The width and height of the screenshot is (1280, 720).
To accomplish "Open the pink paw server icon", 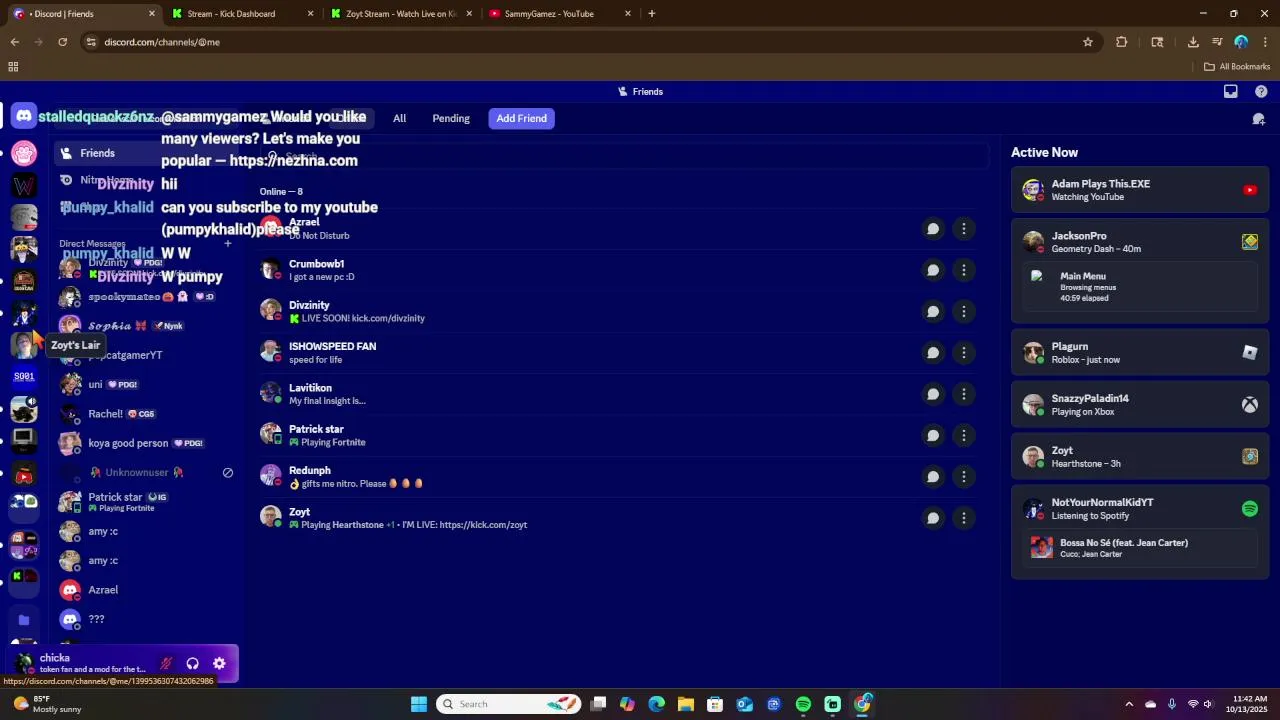I will (24, 153).
